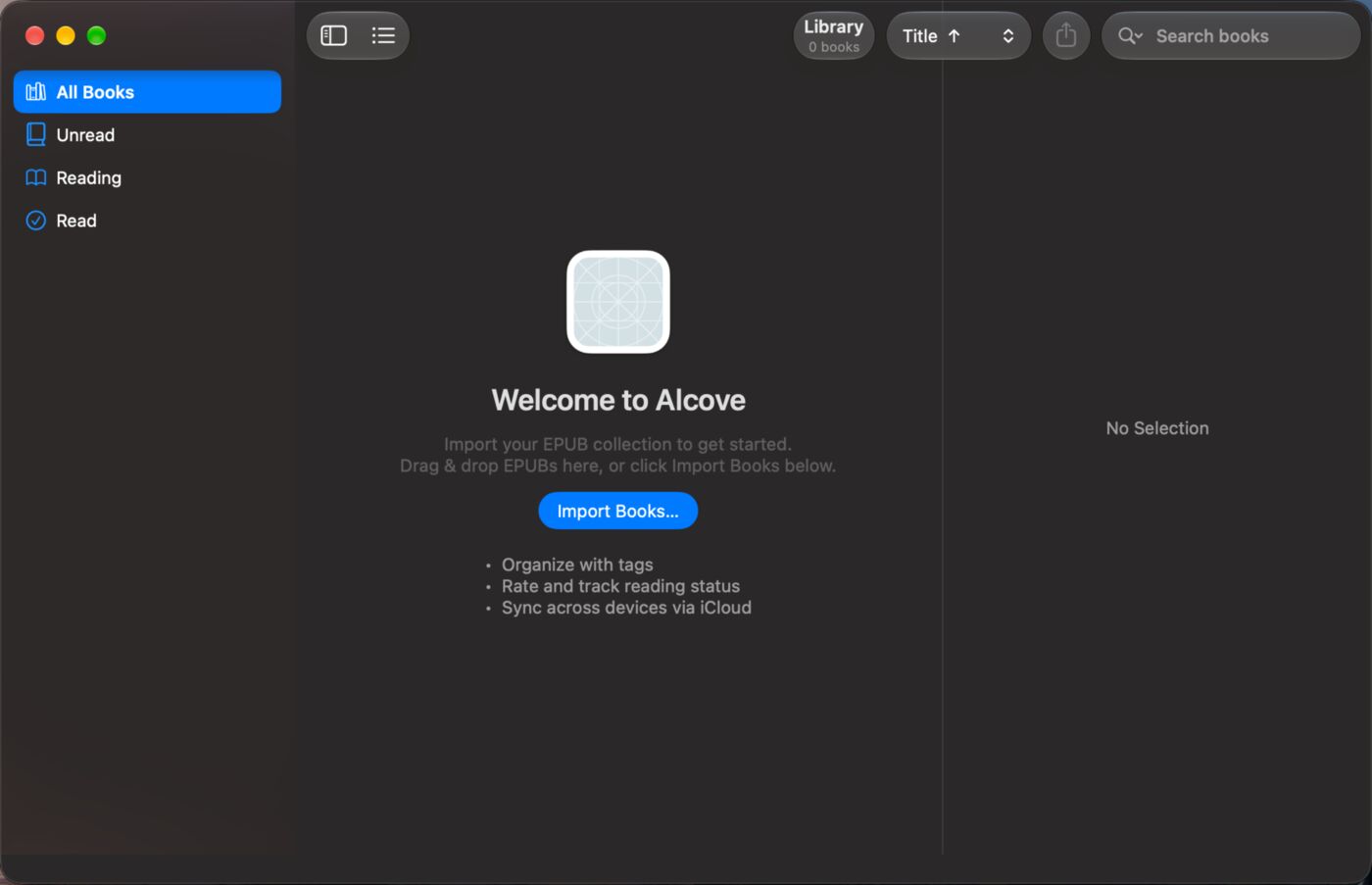Click the No Selection placeholder text

coord(1157,428)
